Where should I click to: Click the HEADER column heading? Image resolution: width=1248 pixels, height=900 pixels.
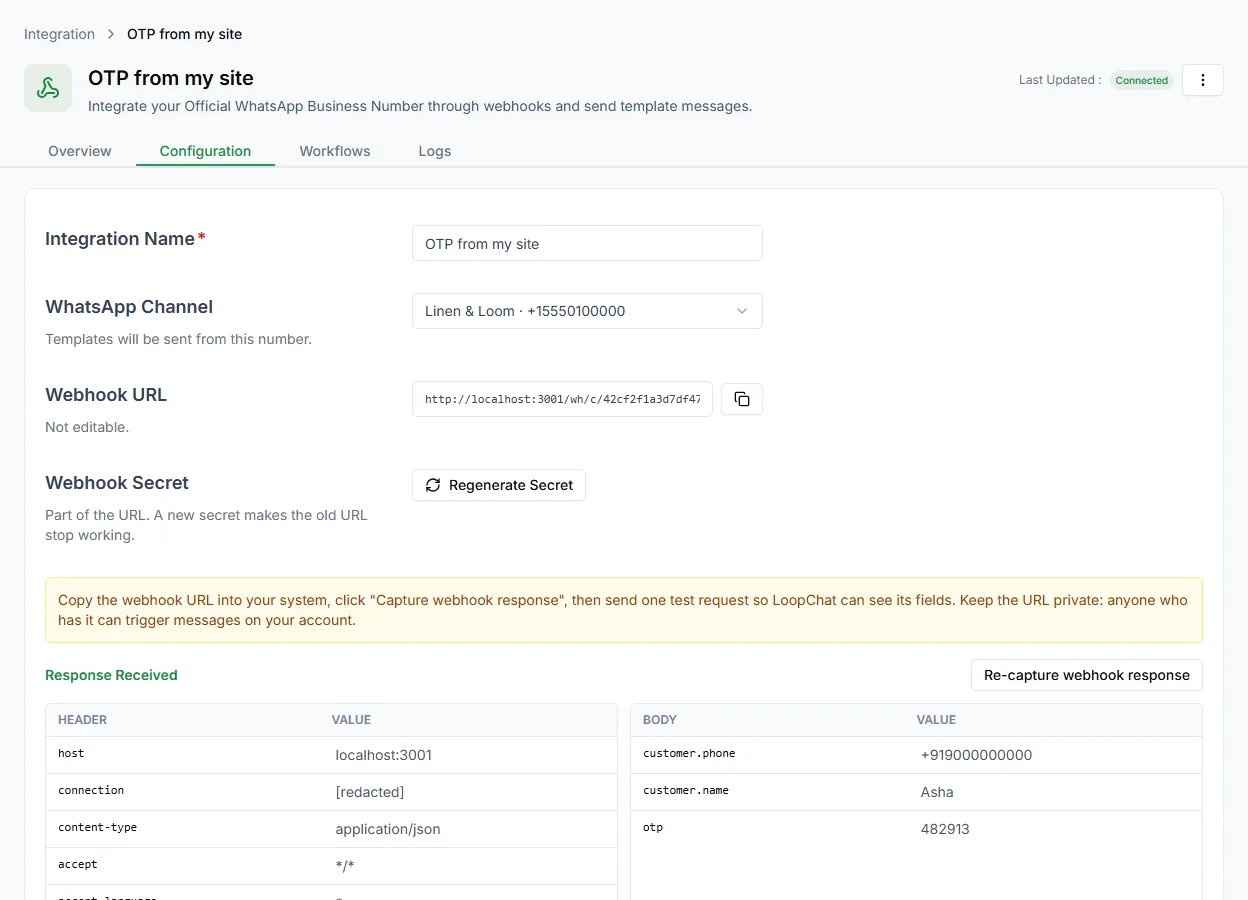point(82,720)
